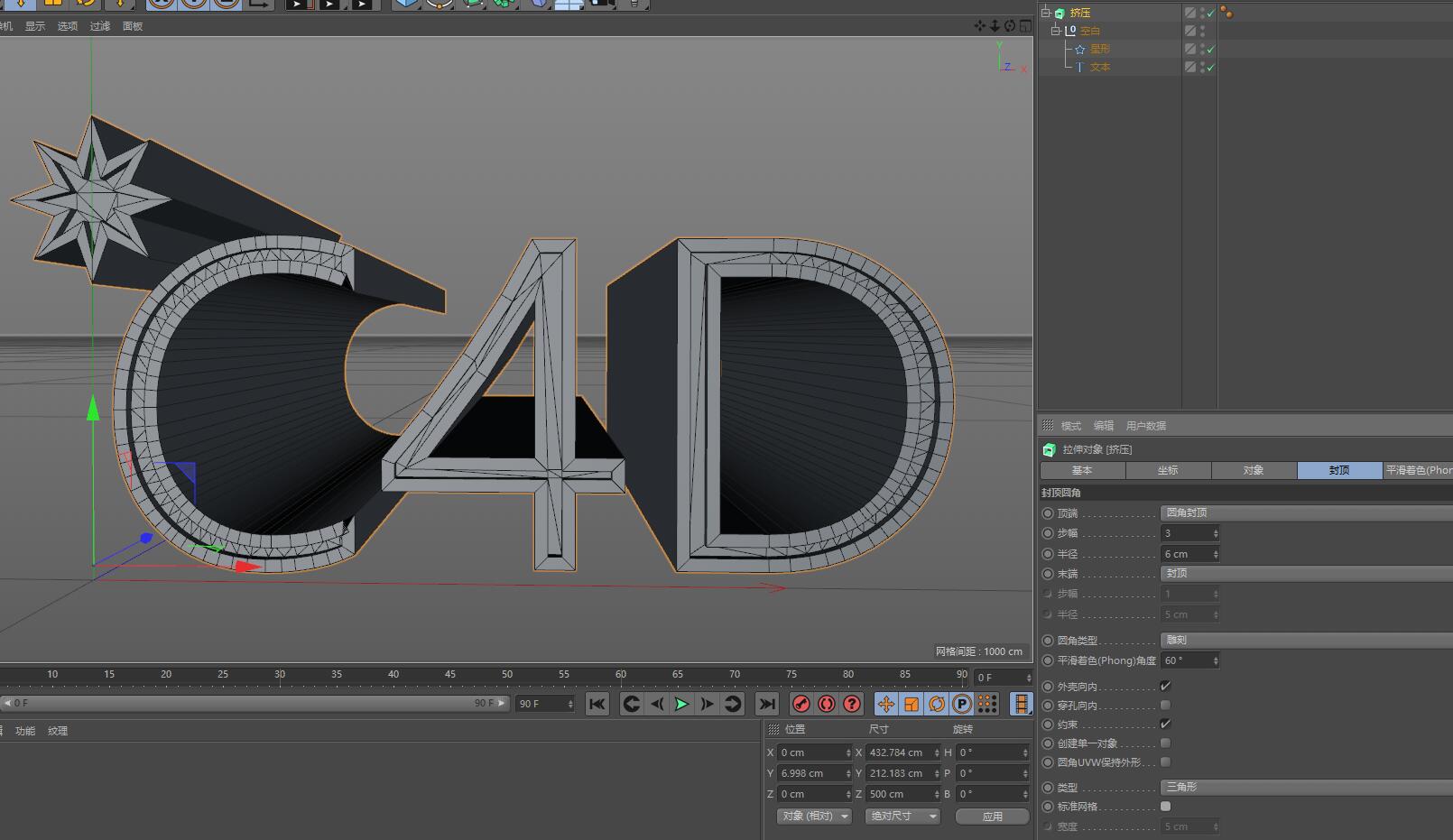1453x840 pixels.
Task: Open the 过滤 viewport menu
Action: (x=99, y=26)
